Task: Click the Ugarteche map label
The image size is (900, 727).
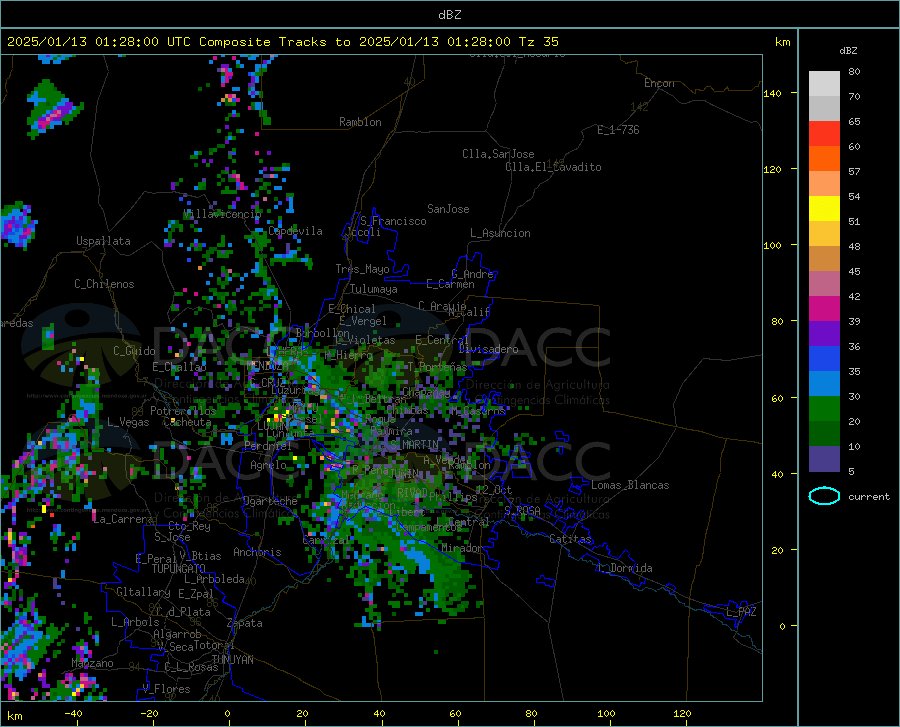Action: coord(270,501)
